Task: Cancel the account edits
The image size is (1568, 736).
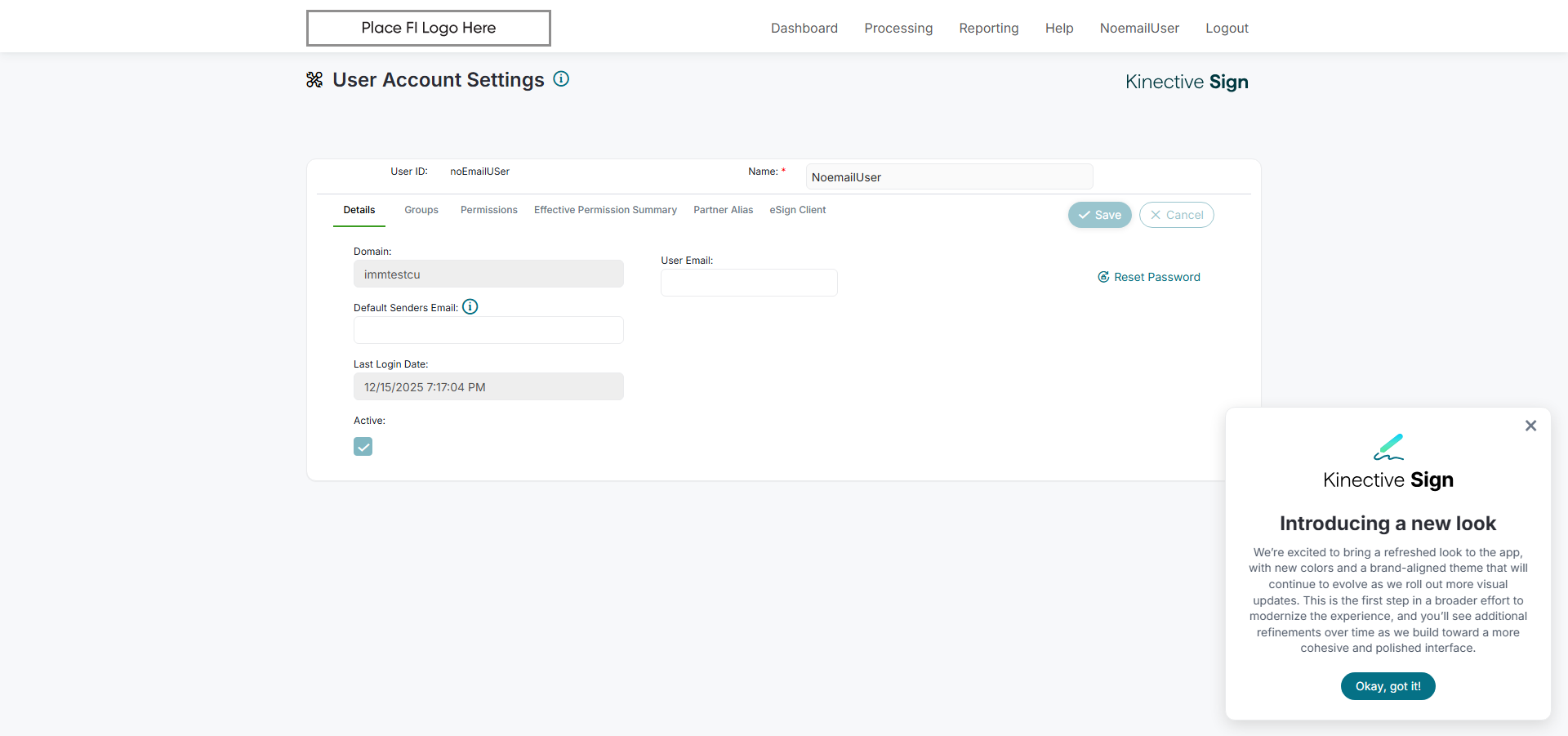Action: coord(1177,215)
